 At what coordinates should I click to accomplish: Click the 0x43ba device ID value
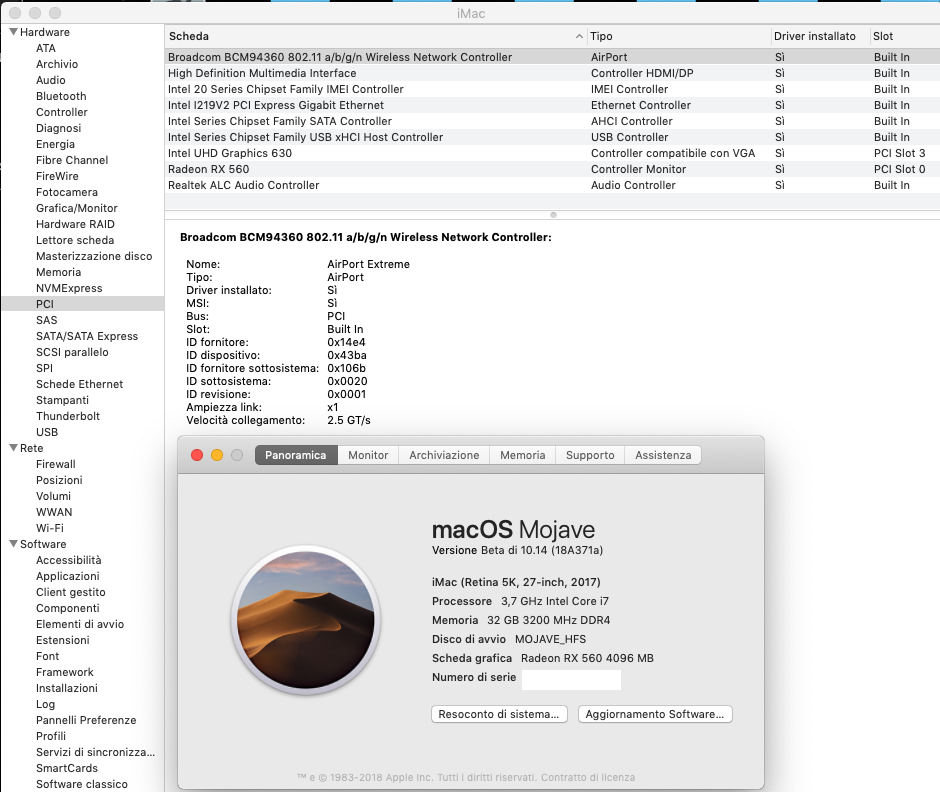pyautogui.click(x=347, y=356)
